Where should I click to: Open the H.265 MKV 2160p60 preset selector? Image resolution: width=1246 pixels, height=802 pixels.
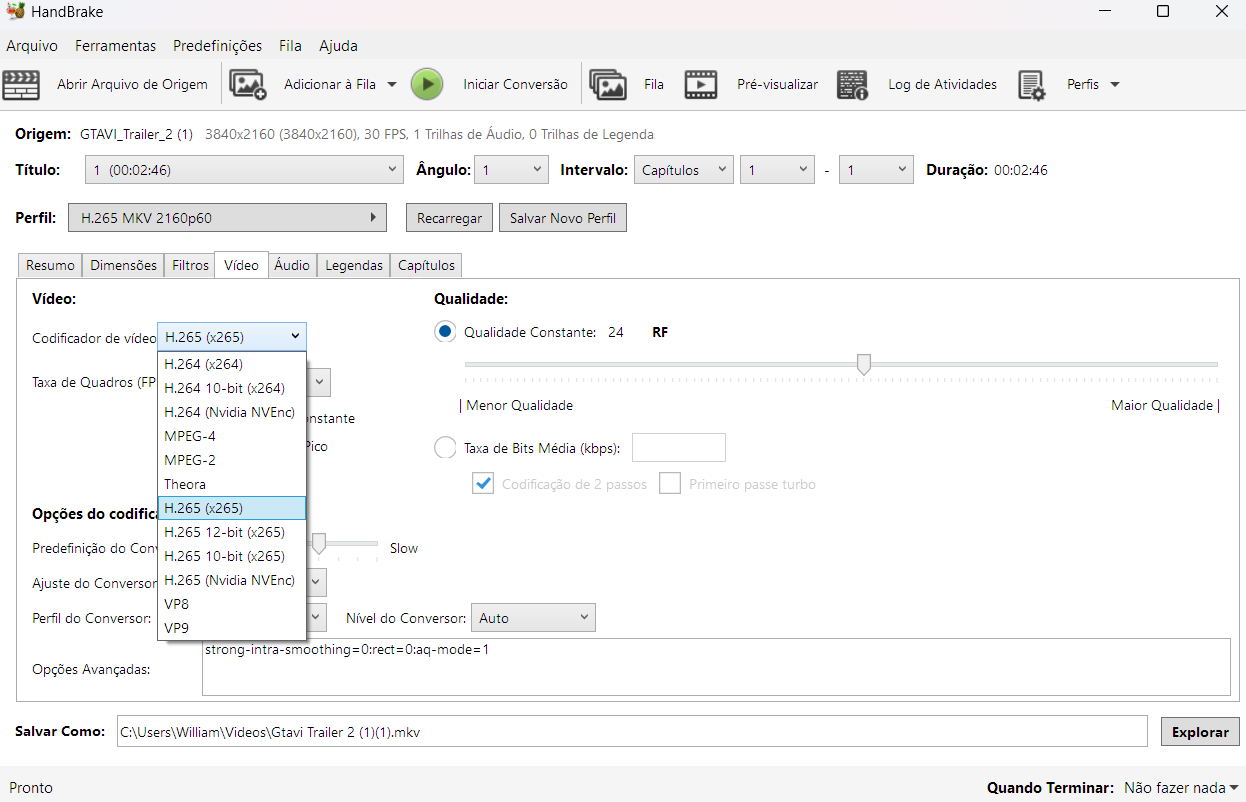point(228,218)
